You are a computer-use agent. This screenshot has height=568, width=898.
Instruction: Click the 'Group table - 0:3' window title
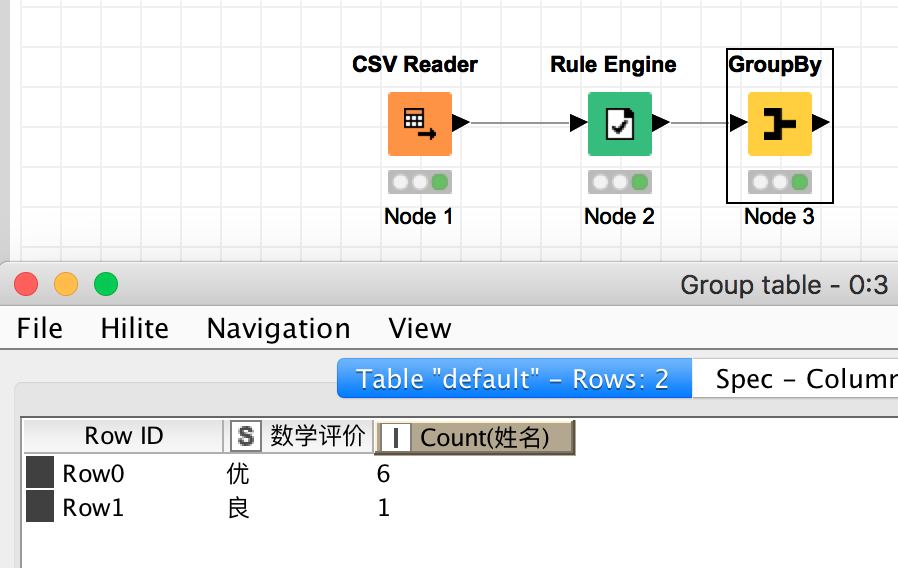784,285
